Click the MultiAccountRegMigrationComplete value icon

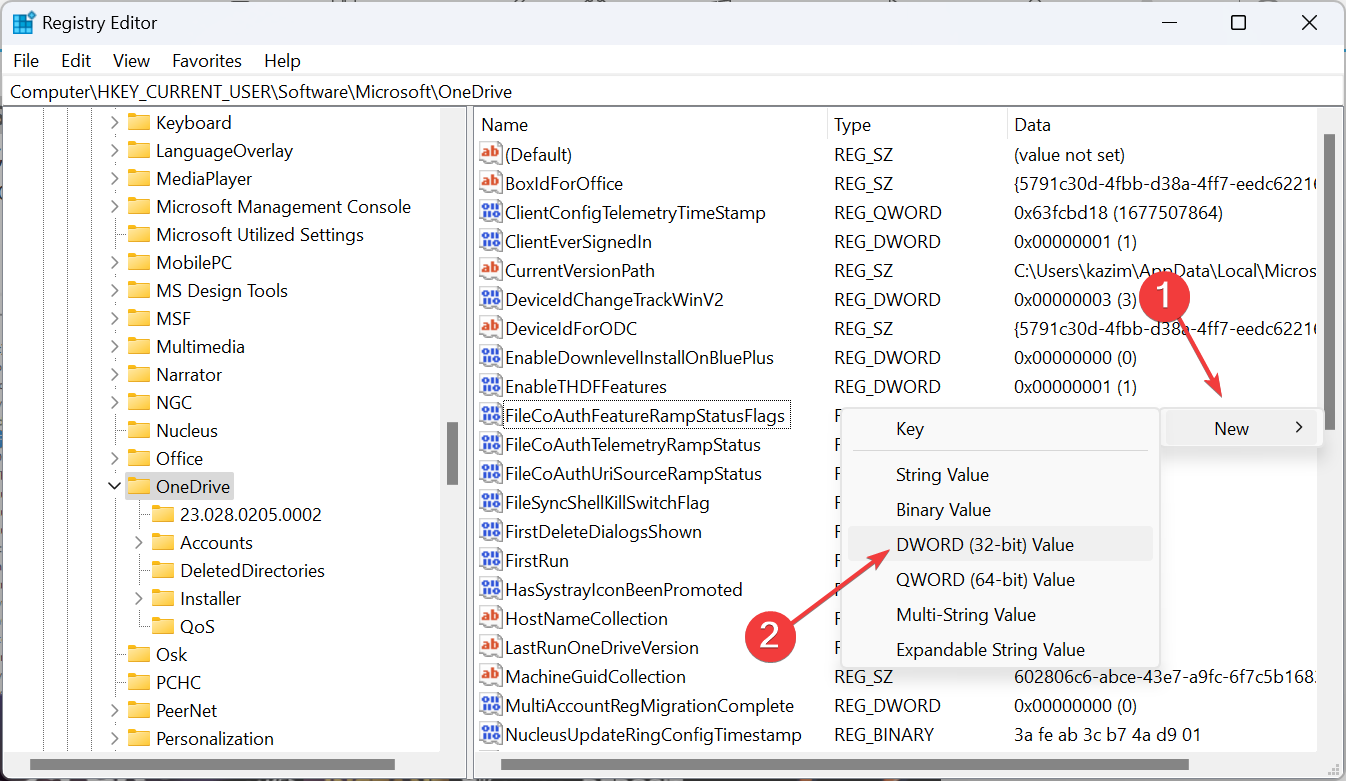(490, 705)
